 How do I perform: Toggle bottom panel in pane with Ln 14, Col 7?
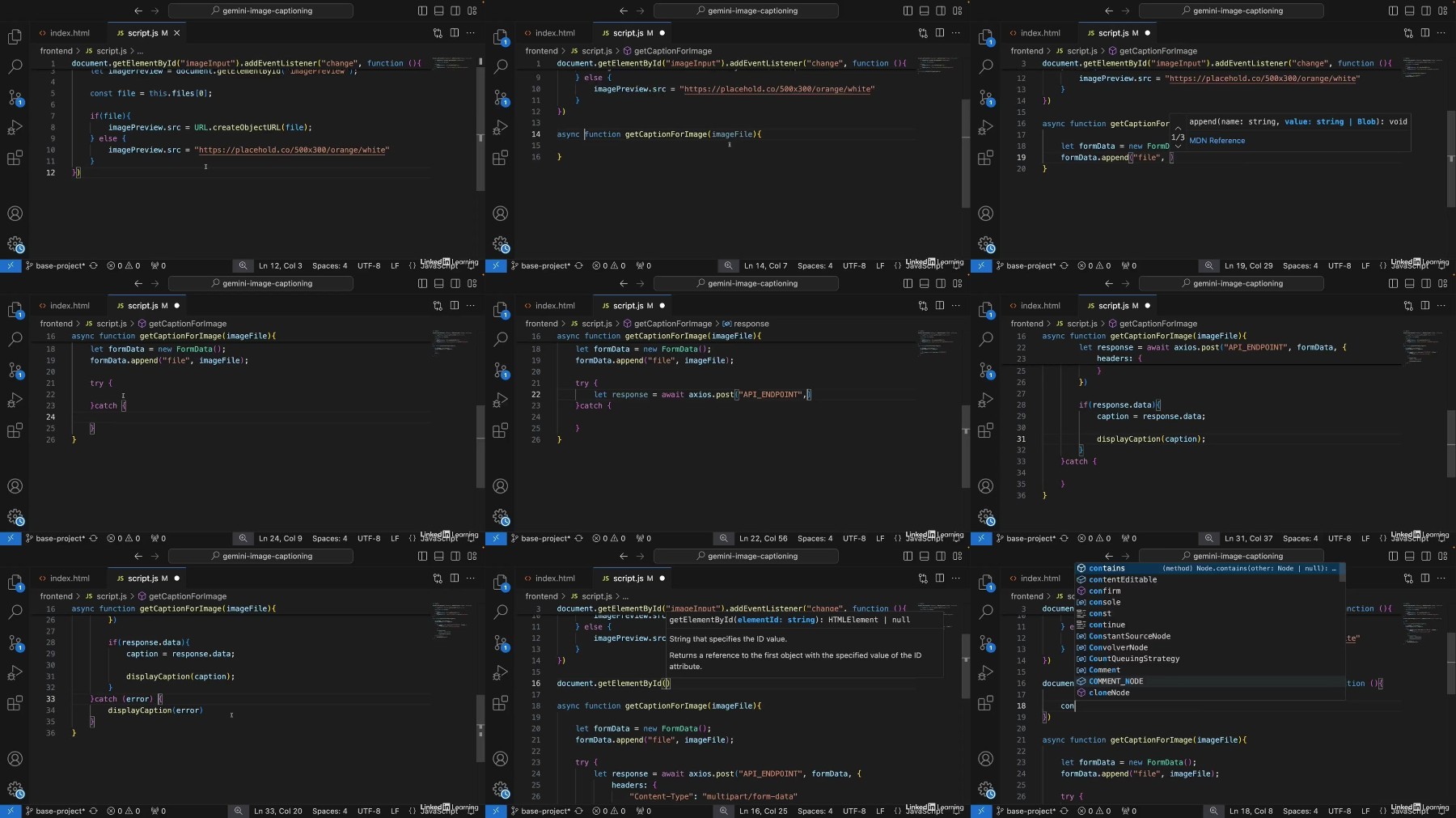point(924,11)
